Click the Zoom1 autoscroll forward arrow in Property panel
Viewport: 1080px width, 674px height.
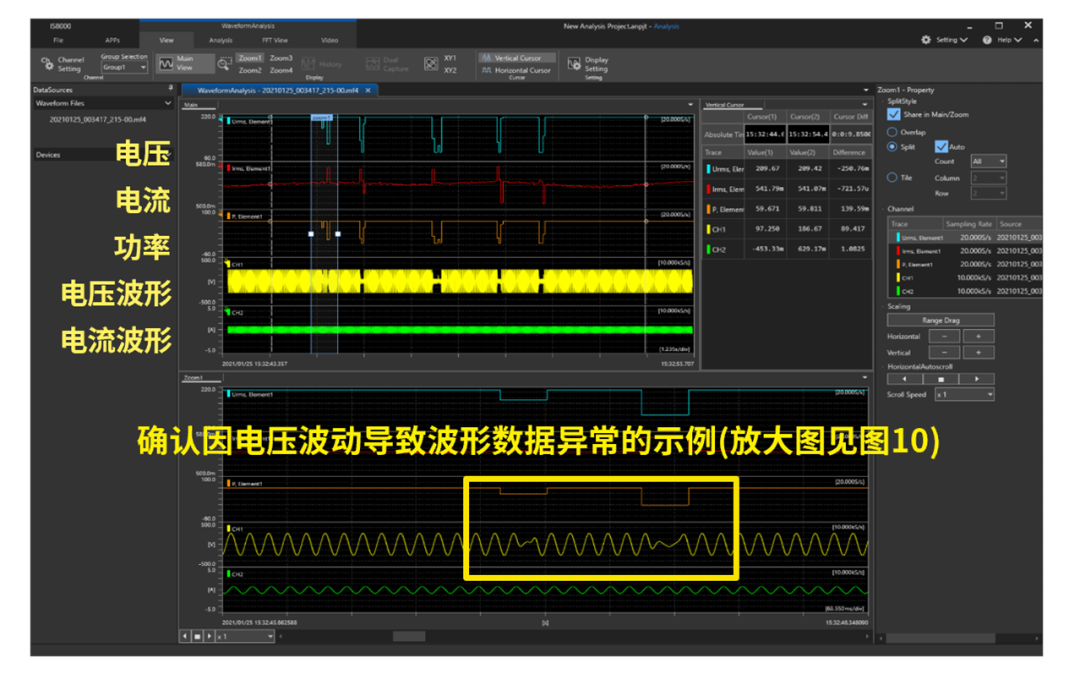977,379
